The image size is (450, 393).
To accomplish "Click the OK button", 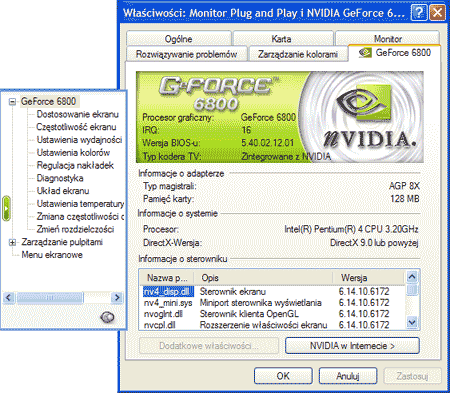I will (283, 376).
